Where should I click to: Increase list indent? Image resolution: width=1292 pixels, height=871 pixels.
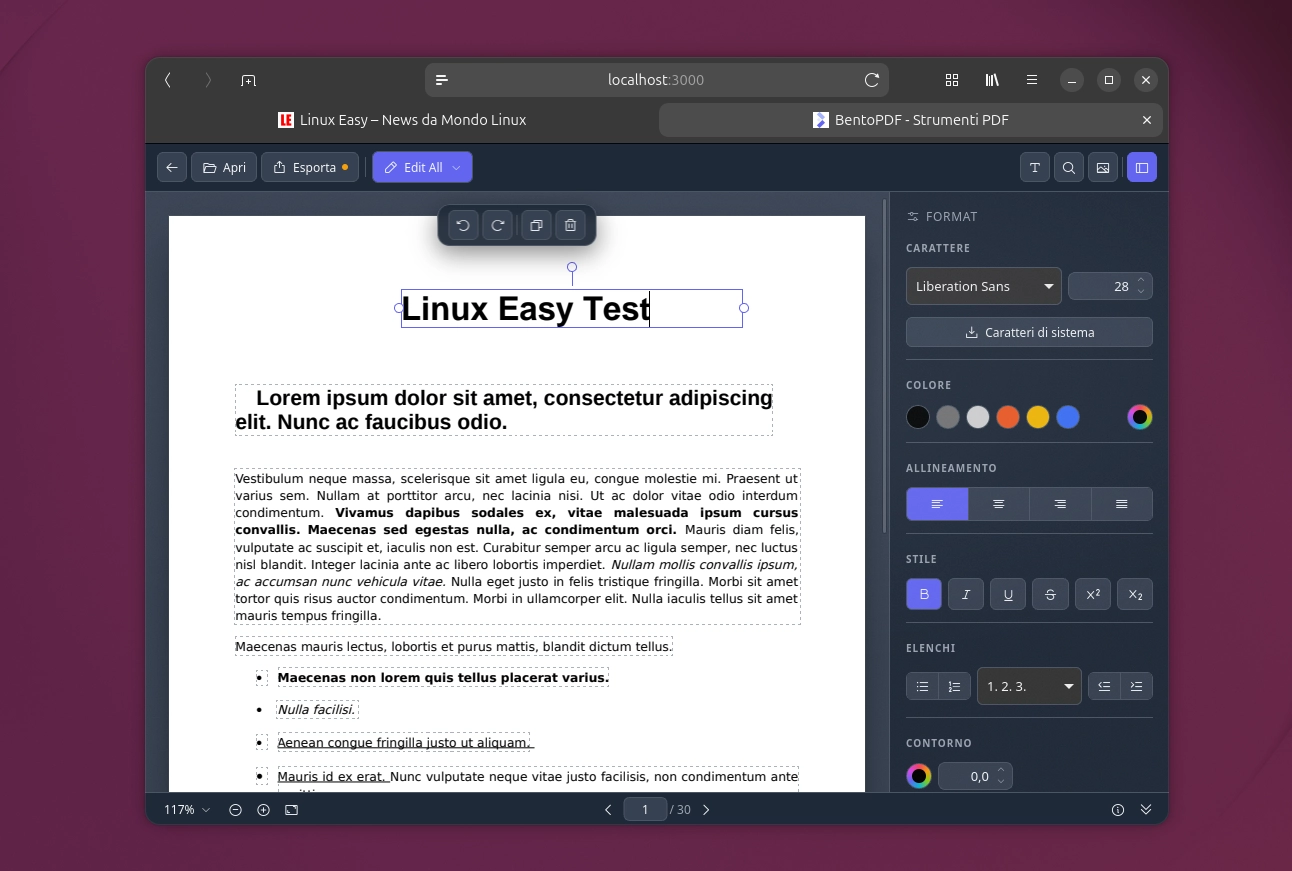pyautogui.click(x=1136, y=686)
